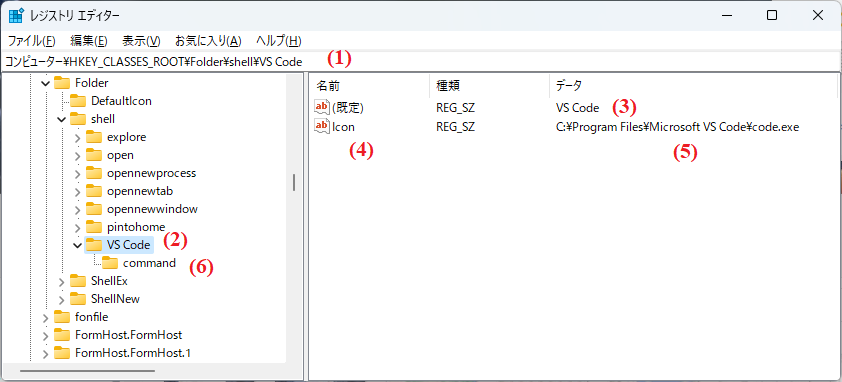
Task: Expand the opennewtab key chevron
Action: (78, 191)
